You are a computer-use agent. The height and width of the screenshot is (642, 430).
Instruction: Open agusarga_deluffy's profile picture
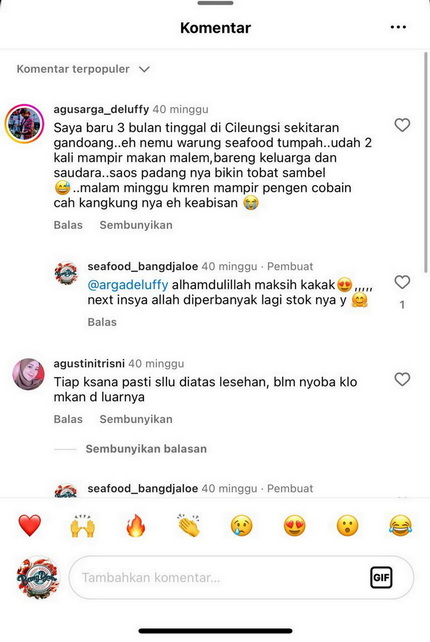(24, 124)
